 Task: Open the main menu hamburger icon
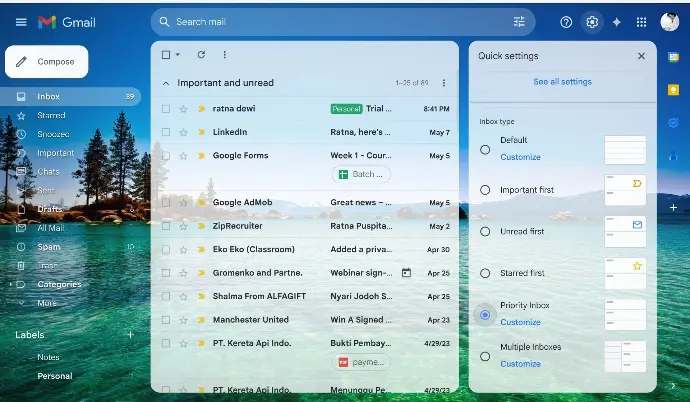tap(21, 22)
